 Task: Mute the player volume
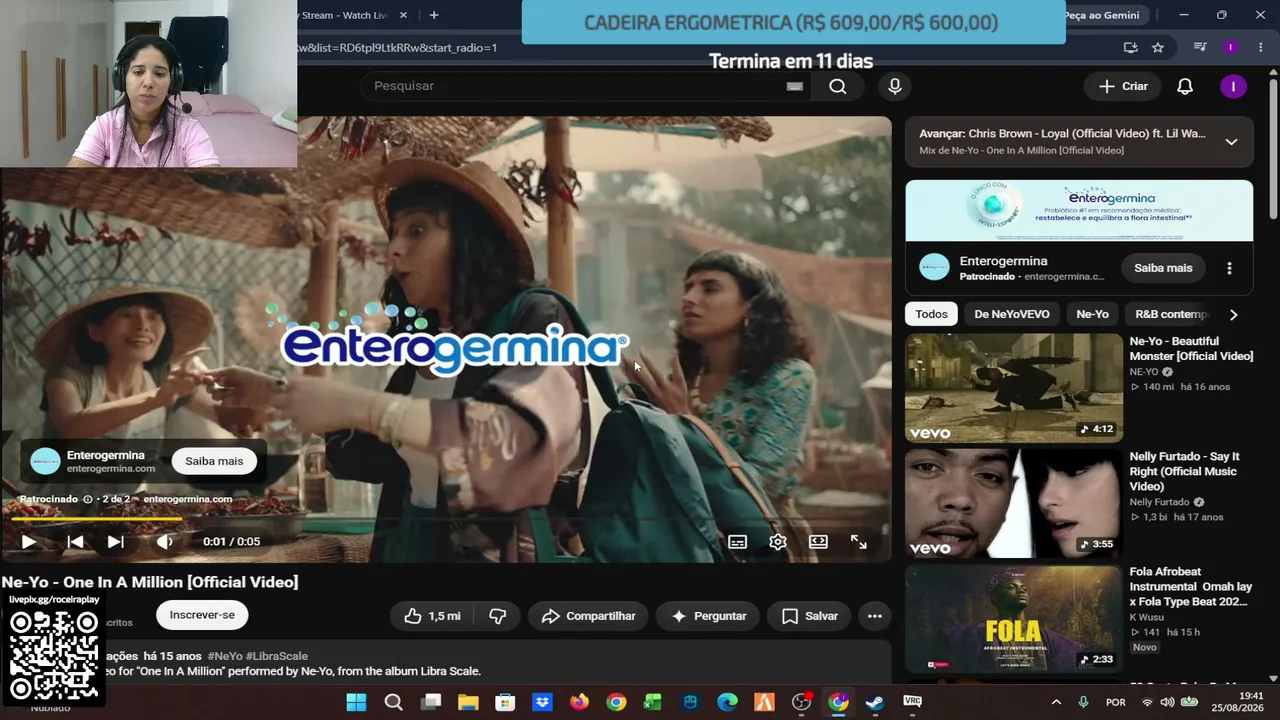(x=165, y=542)
